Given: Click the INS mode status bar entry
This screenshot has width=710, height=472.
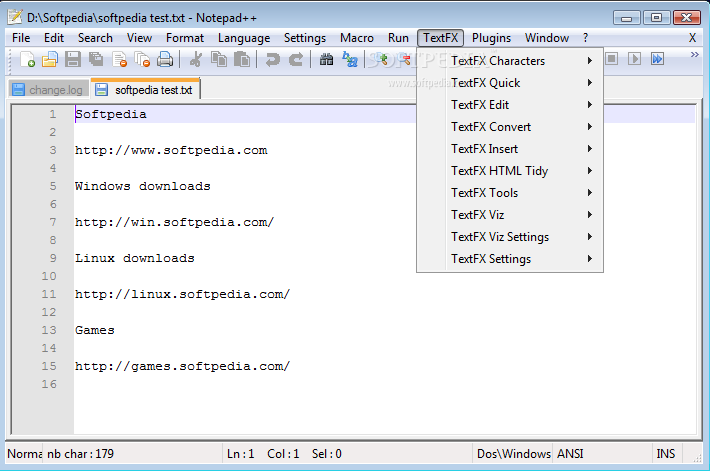Looking at the screenshot, I should coord(666,454).
